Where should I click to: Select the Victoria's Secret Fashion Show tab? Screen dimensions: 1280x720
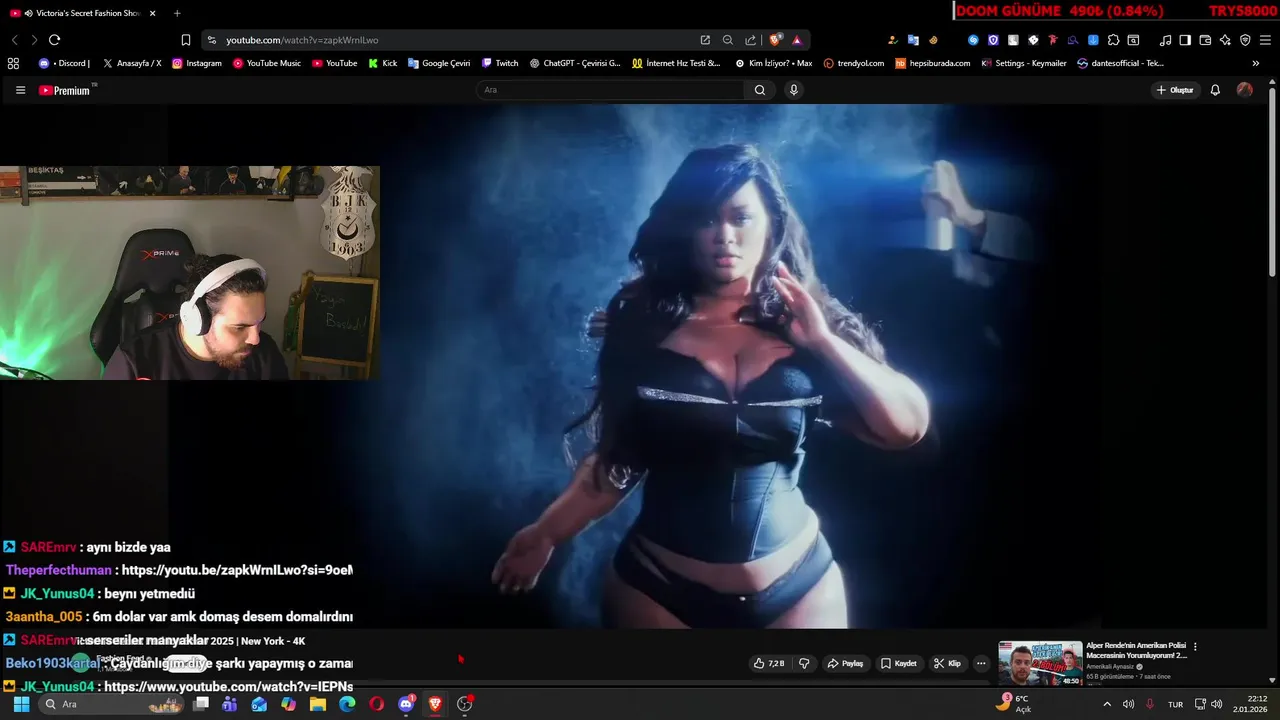[82, 13]
